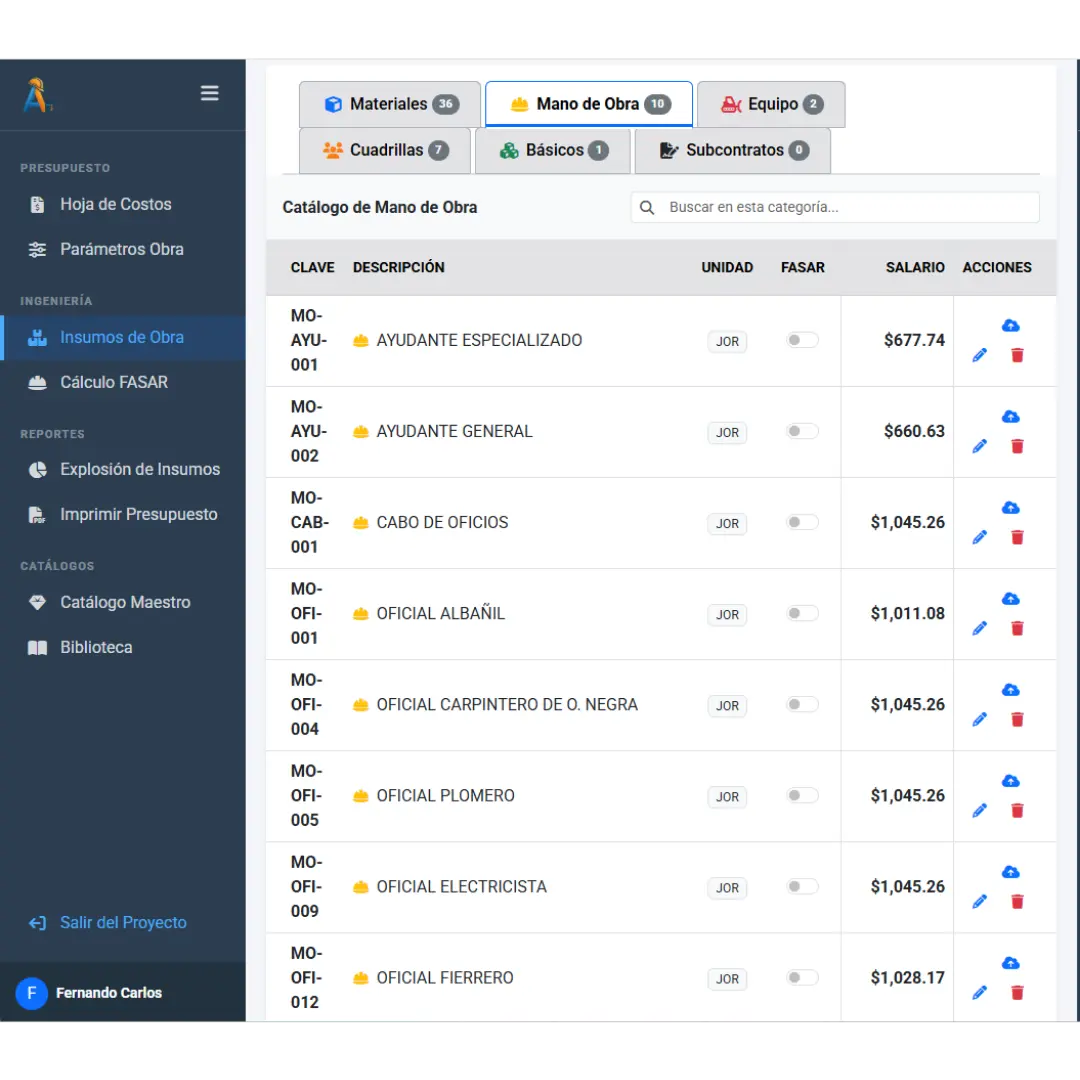Upload OFICIAL CARPINTERO DE O. NEGRA to cloud

click(x=1010, y=690)
